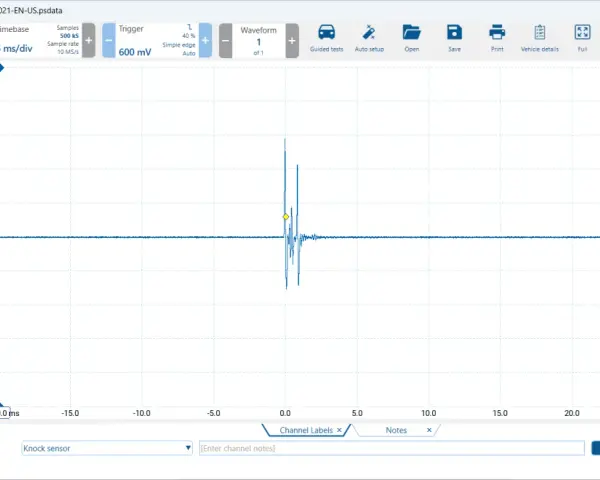This screenshot has height=480, width=600.
Task: Close the Notes tab
Action: pos(429,430)
